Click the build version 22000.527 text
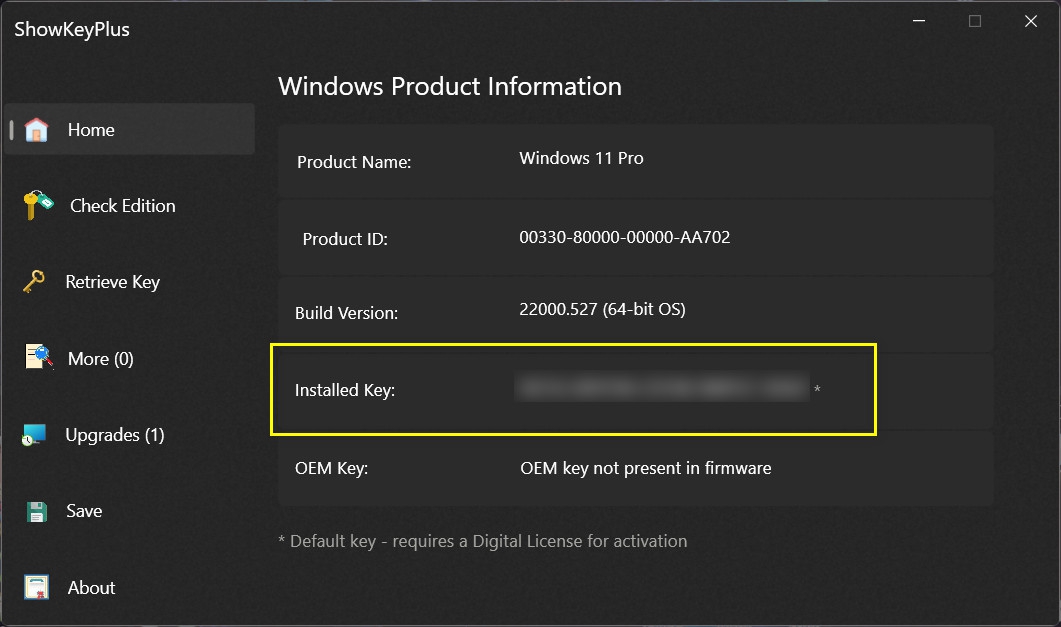This screenshot has height=627, width=1061. coord(602,310)
